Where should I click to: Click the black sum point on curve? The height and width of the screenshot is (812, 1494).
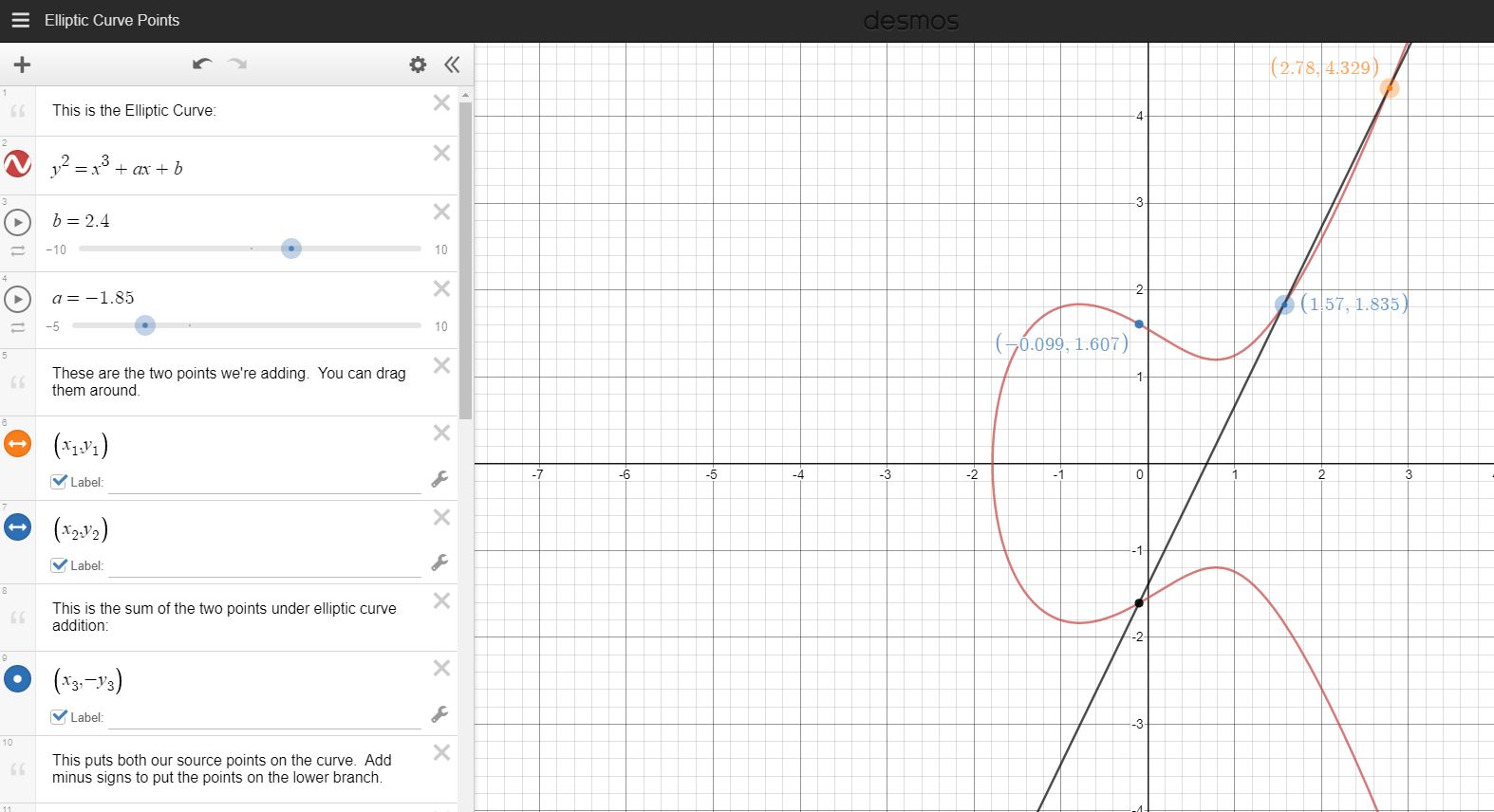click(x=1139, y=603)
